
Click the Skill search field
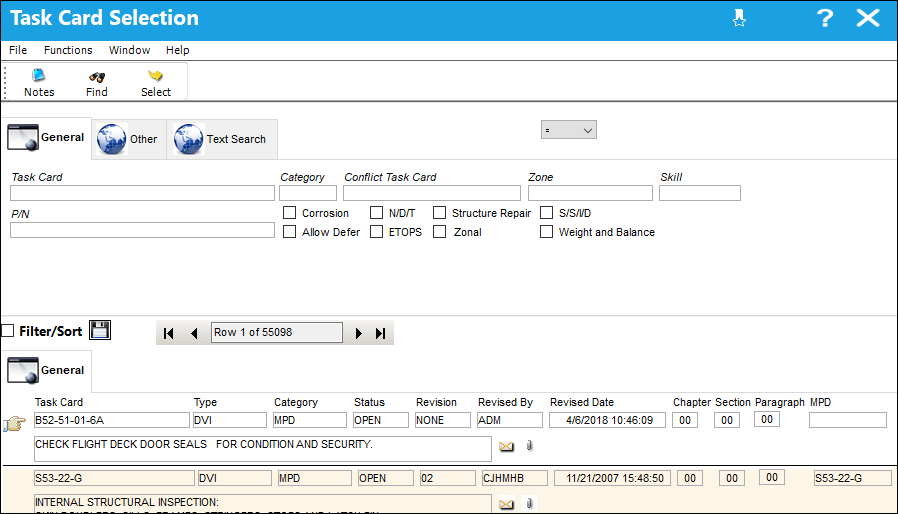700,193
